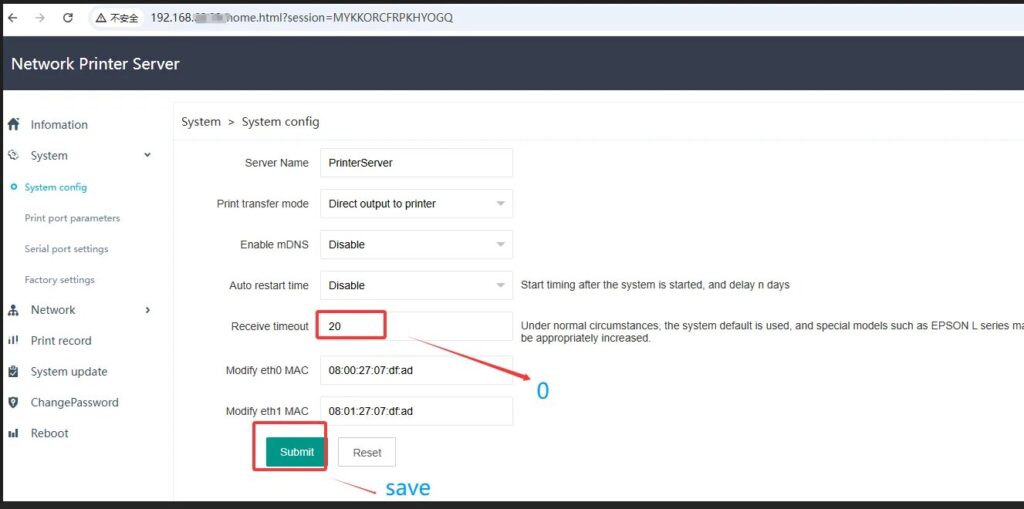The width and height of the screenshot is (1024, 509).
Task: Click the 'Under normal circumstances' hint text
Action: click(772, 333)
